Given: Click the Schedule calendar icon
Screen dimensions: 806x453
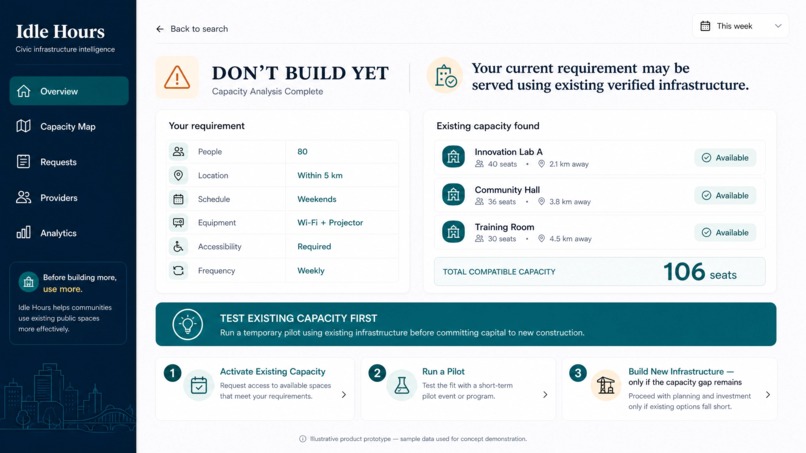Looking at the screenshot, I should tap(178, 199).
